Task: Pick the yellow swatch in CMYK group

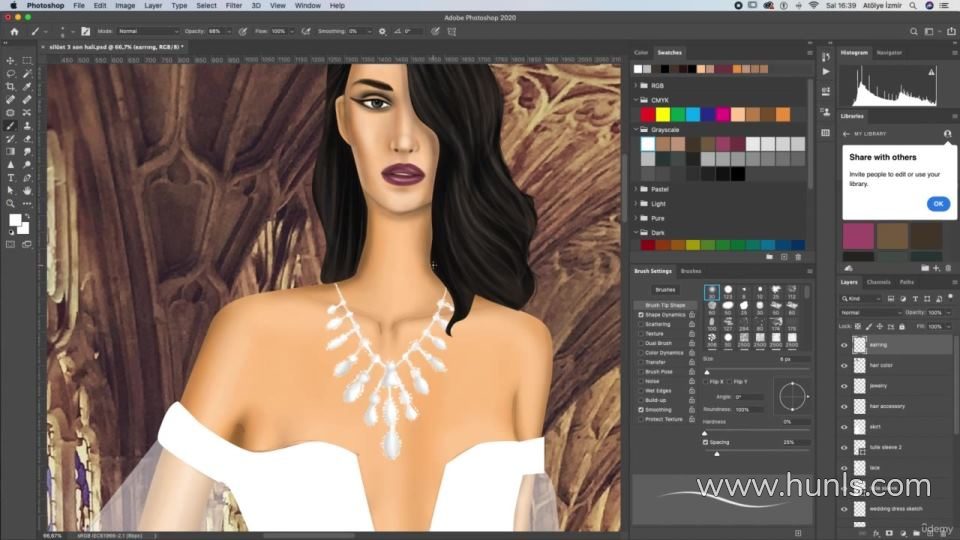Action: 662,114
